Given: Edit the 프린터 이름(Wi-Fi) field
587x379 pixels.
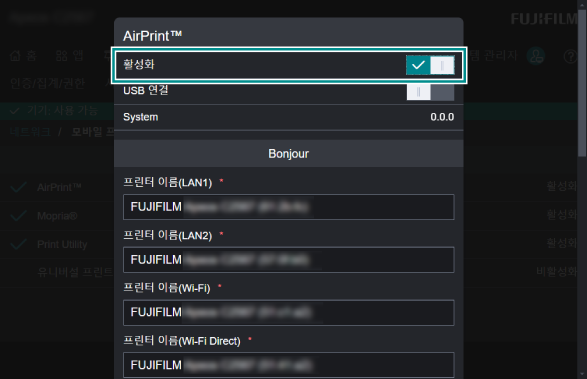Looking at the screenshot, I should click(x=289, y=312).
